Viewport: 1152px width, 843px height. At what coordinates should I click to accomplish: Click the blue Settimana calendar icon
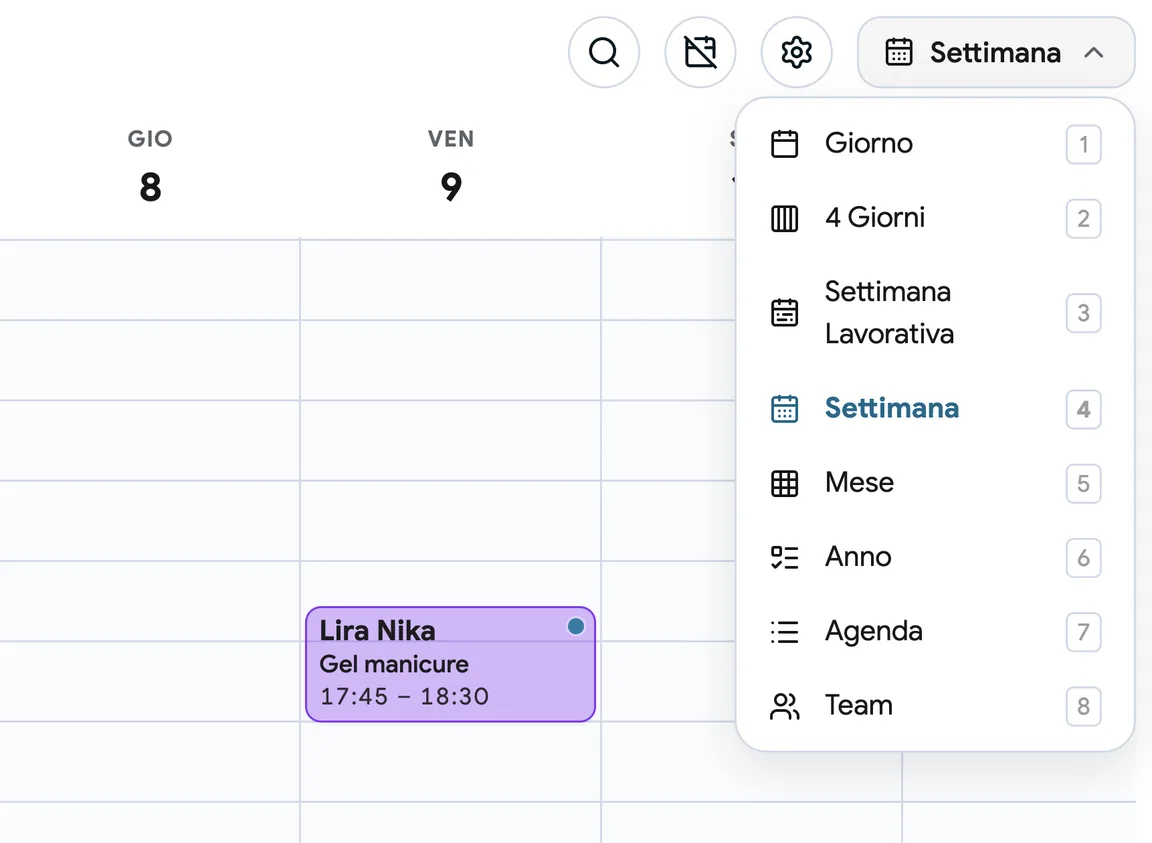[784, 409]
